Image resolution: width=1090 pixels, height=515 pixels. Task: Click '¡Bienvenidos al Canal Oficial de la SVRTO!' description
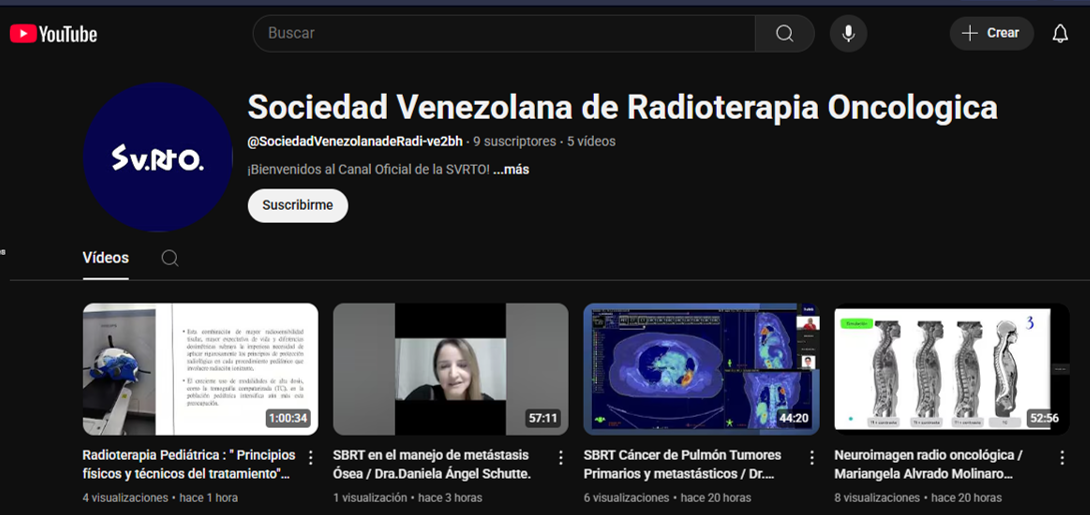(x=369, y=170)
